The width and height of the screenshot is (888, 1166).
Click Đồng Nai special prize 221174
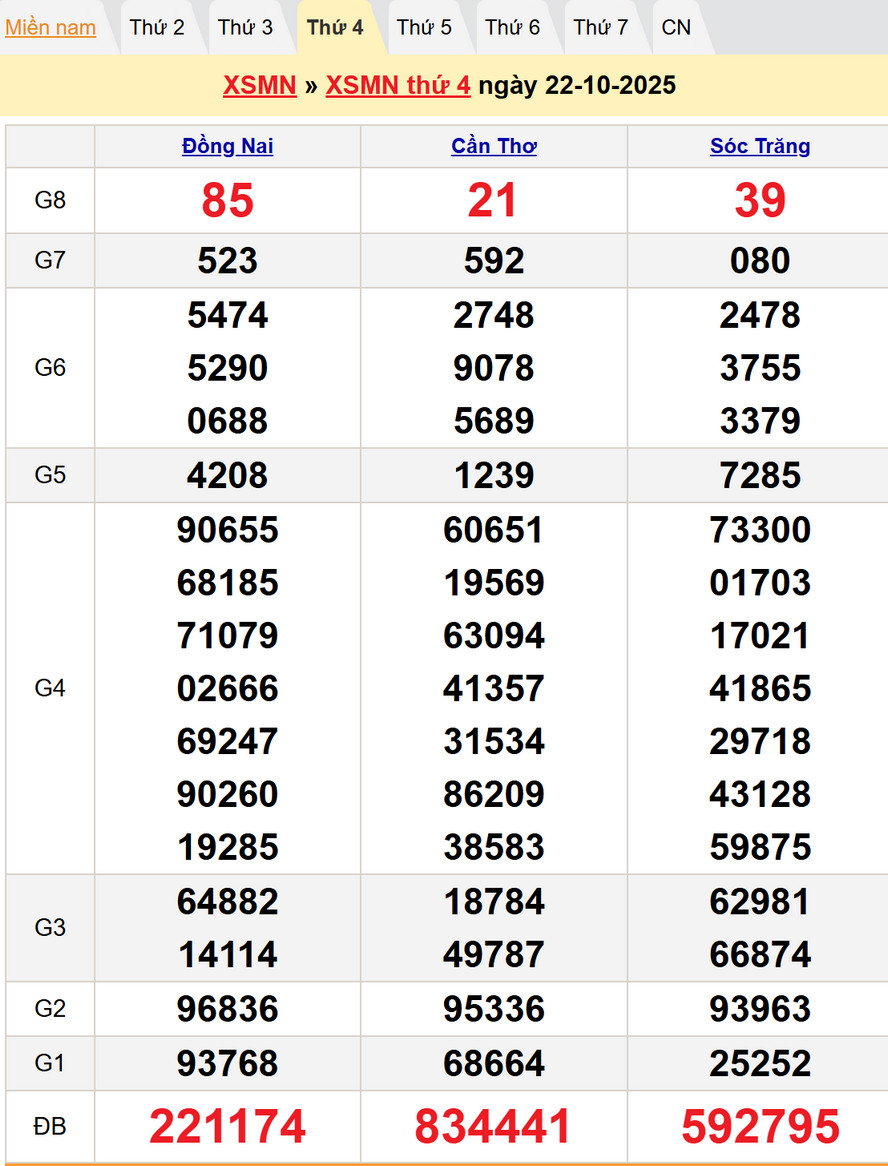(x=228, y=1127)
